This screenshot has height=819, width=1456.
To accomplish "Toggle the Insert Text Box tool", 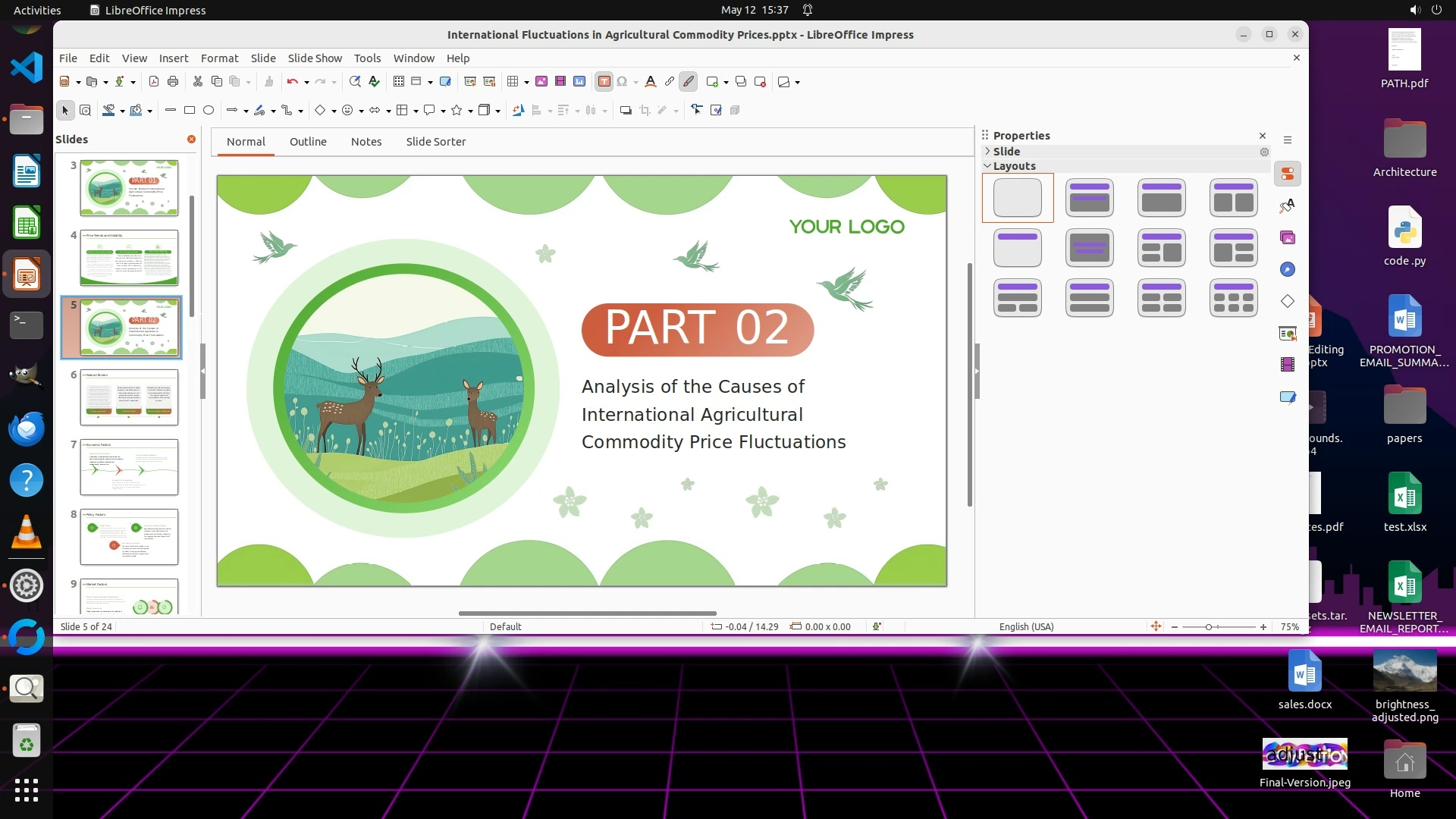I will click(604, 82).
